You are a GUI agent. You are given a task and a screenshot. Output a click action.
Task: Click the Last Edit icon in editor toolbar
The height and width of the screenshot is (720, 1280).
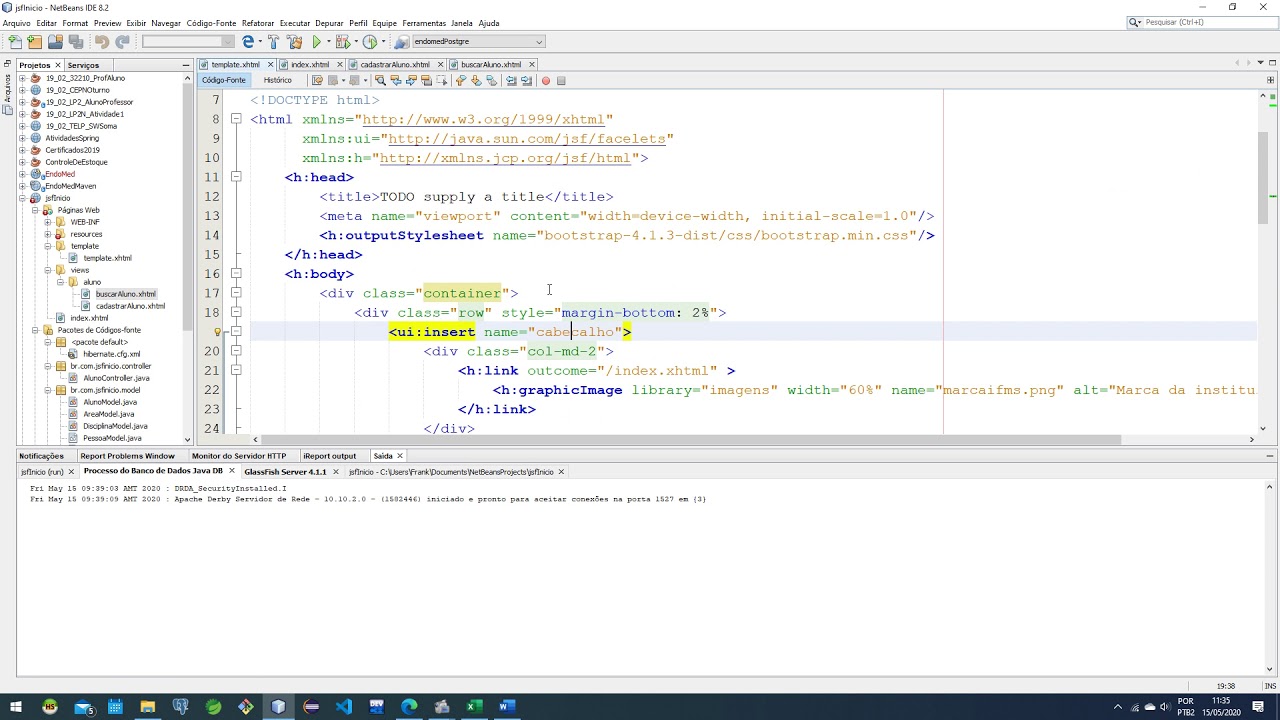coord(317,80)
